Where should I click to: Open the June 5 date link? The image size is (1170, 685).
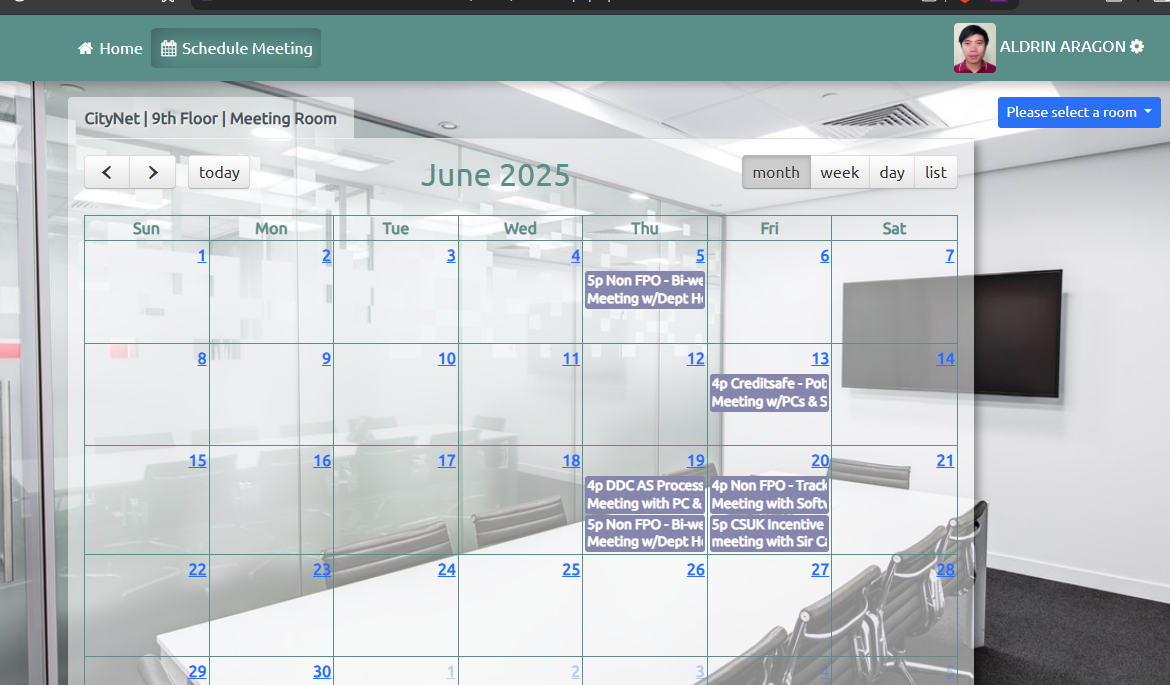698,256
